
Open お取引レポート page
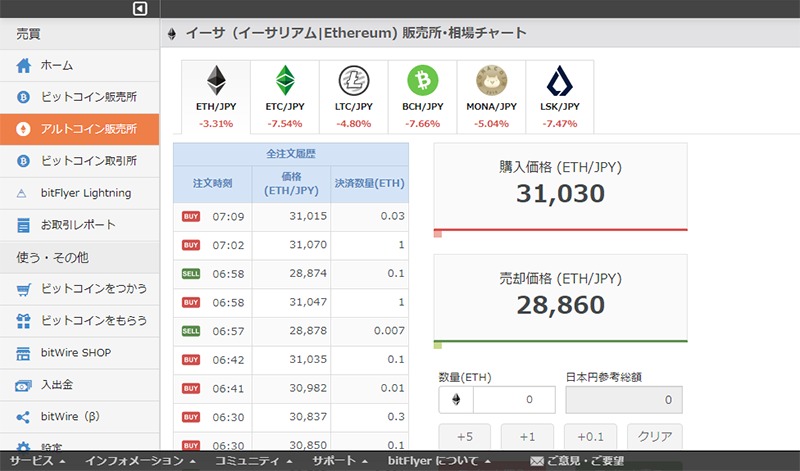pos(80,225)
